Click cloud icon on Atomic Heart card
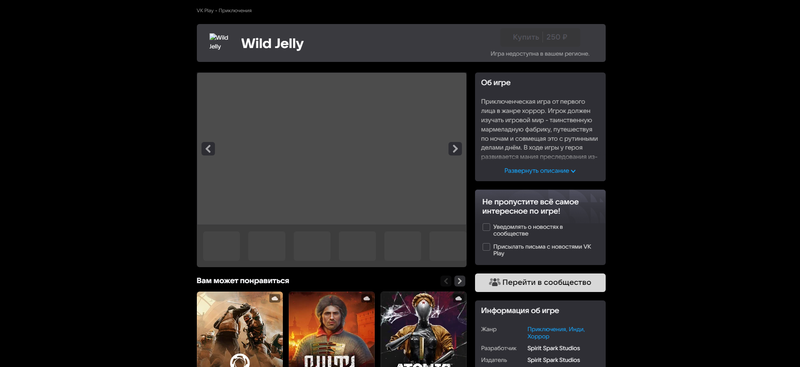The image size is (800, 367). [x=458, y=298]
